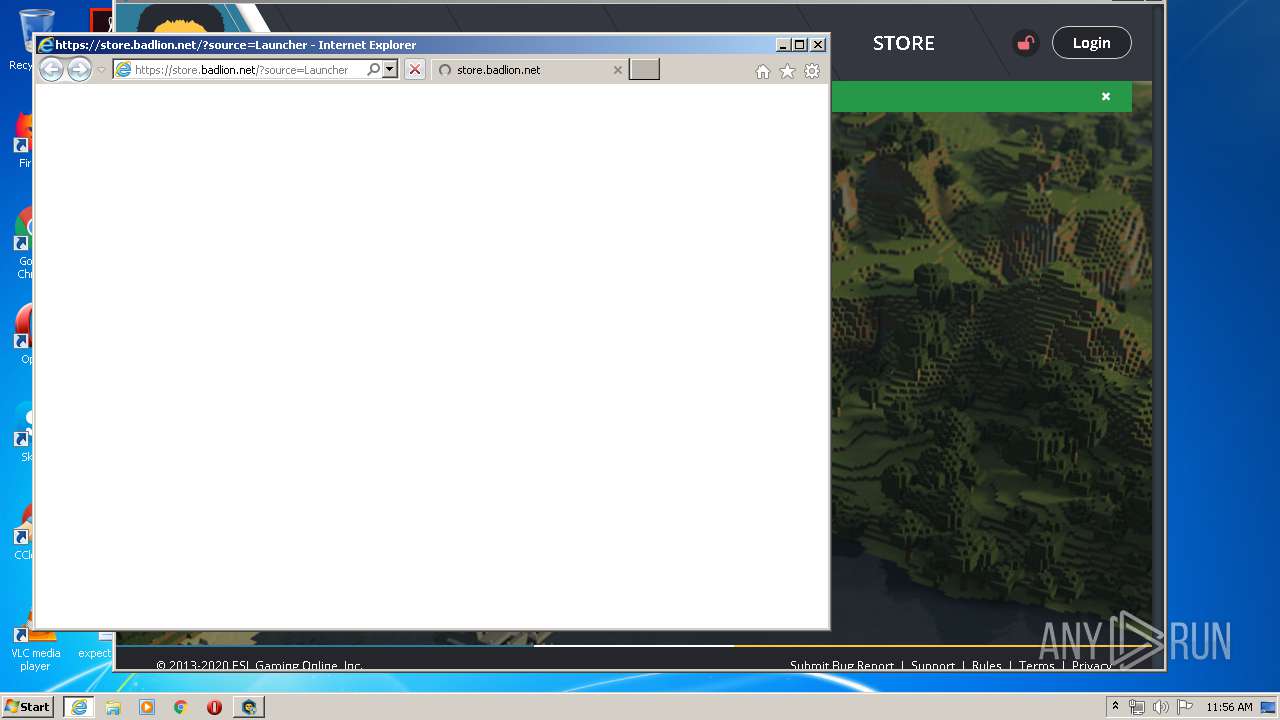Open the Terms link in footer

coord(1037,666)
